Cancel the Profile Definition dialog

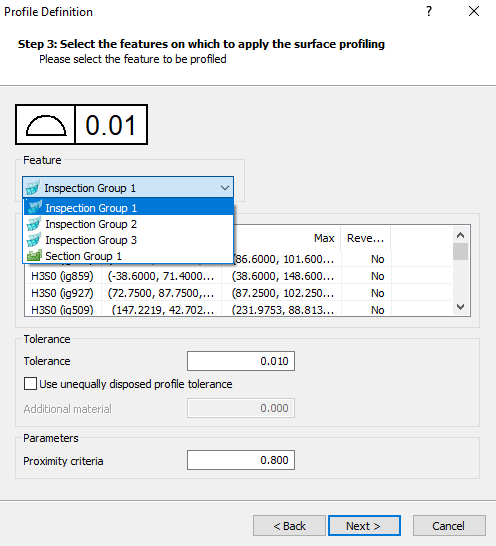point(449,525)
